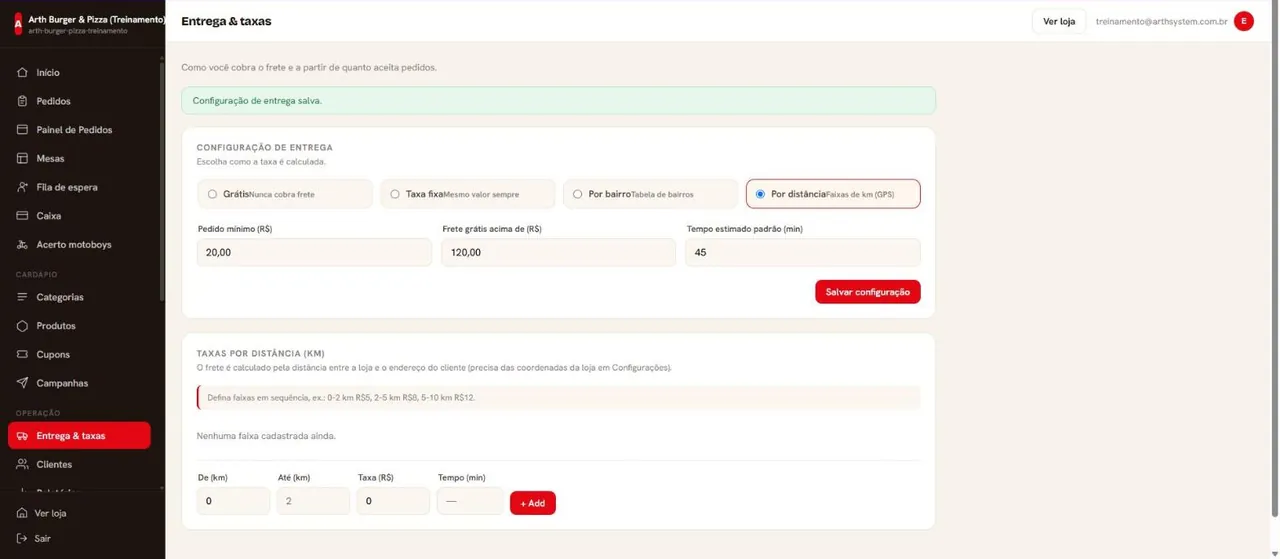Select the Por distância delivery option
The width and height of the screenshot is (1280, 559).
833,194
